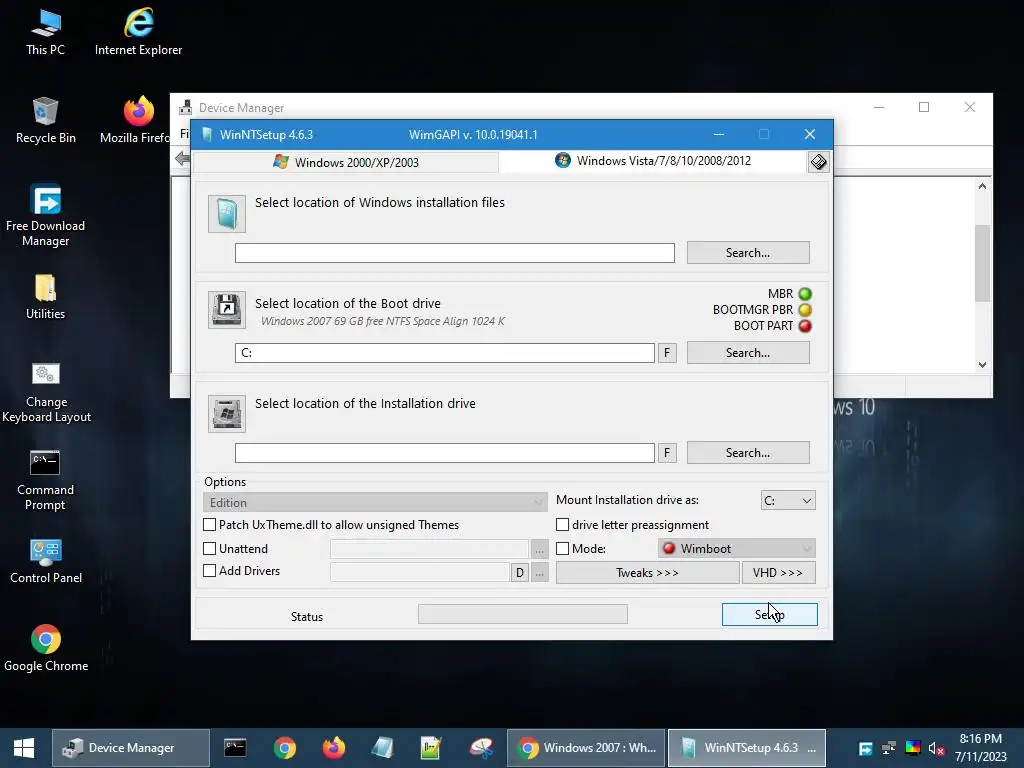Launch the Notepad++ taskbar icon
Screen dimensions: 1024x768
click(431, 748)
